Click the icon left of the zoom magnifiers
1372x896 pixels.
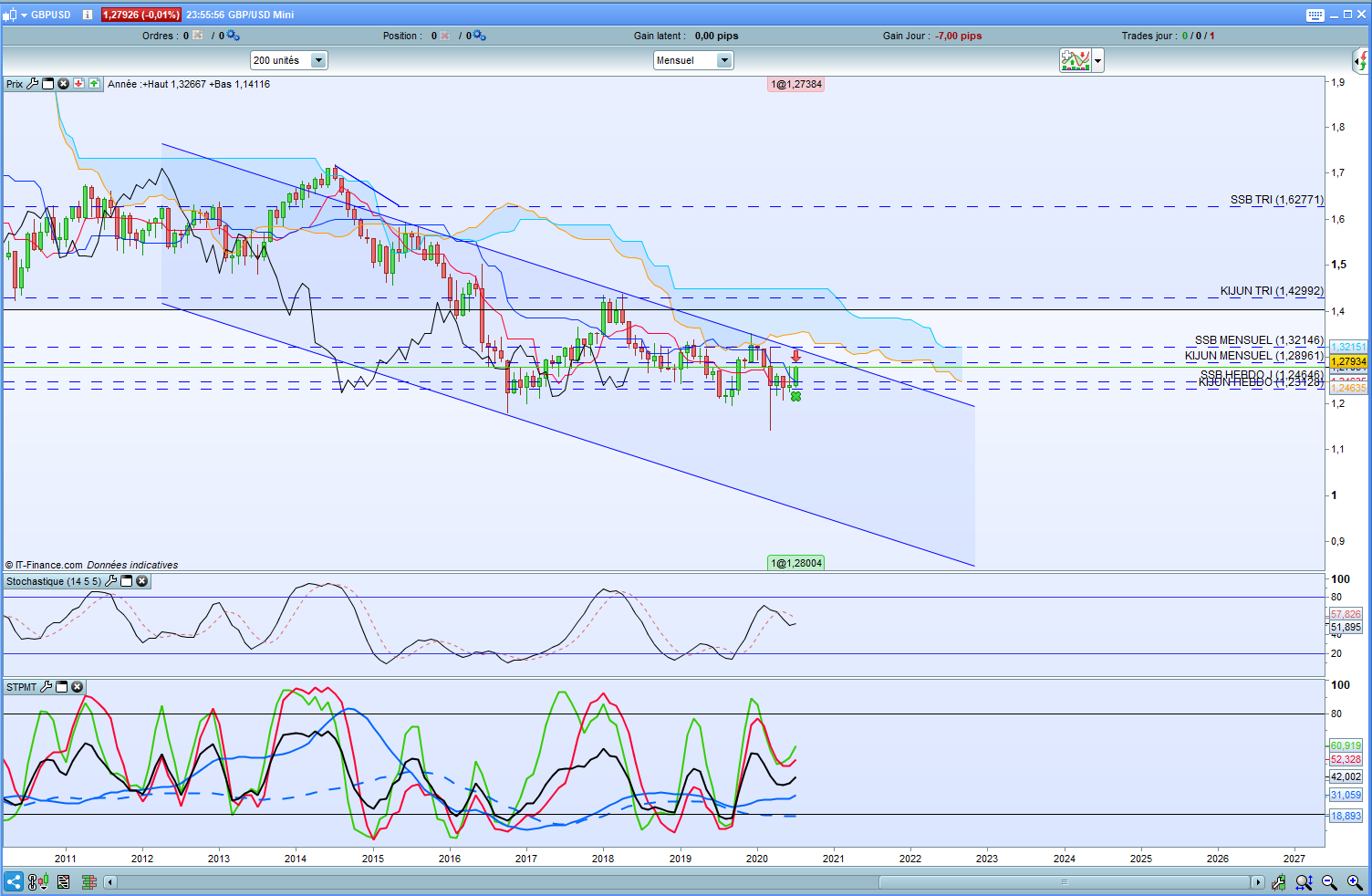[x=1279, y=882]
